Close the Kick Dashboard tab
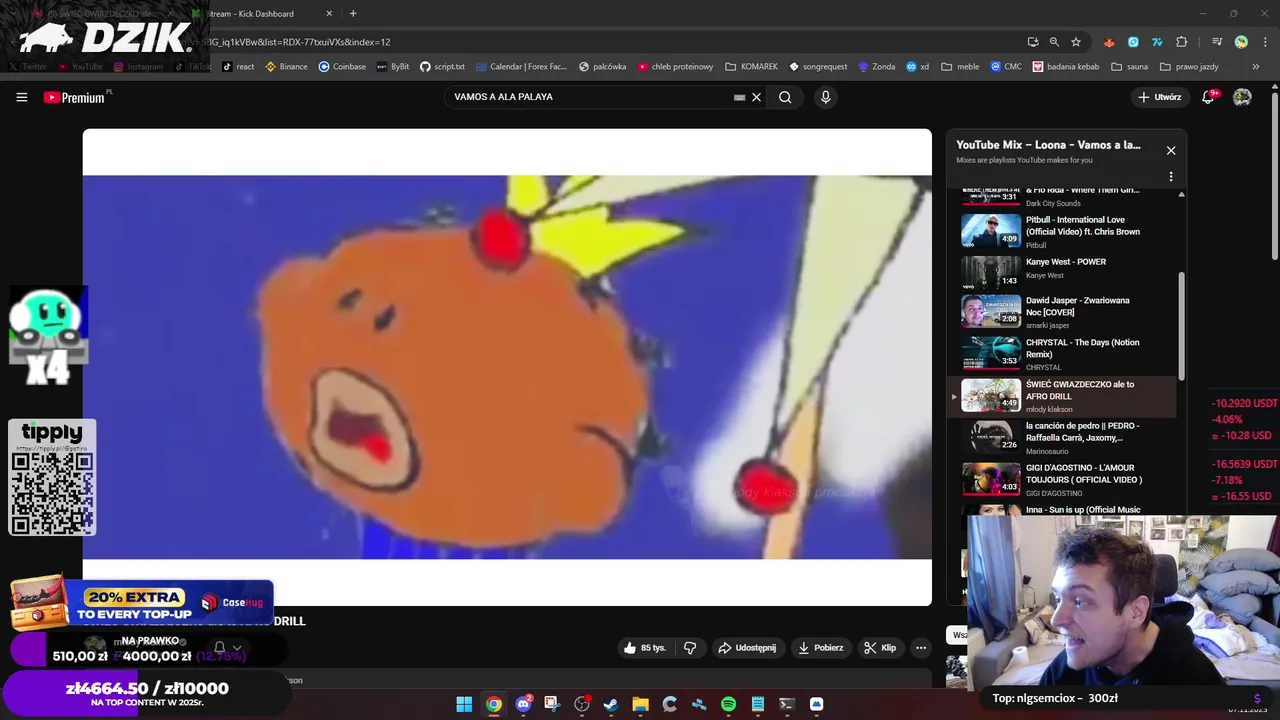The height and width of the screenshot is (720, 1280). click(330, 14)
